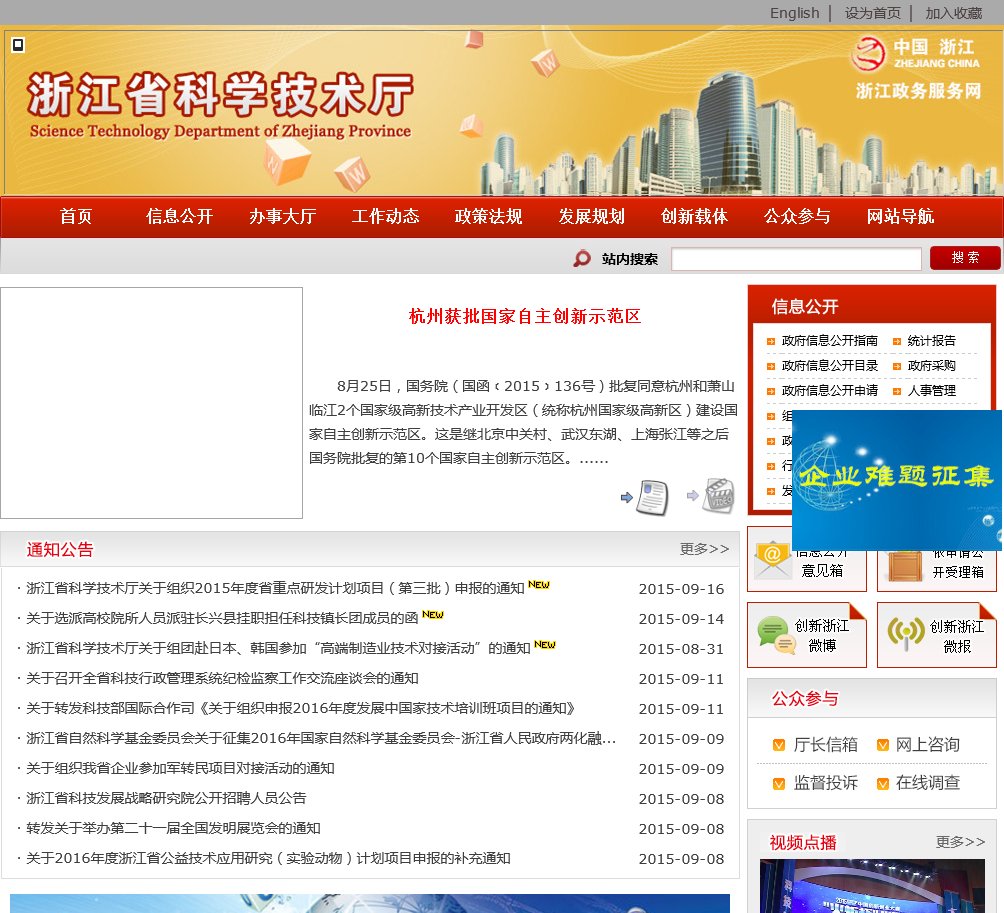Open the 公众参与 navigation menu

tap(797, 216)
